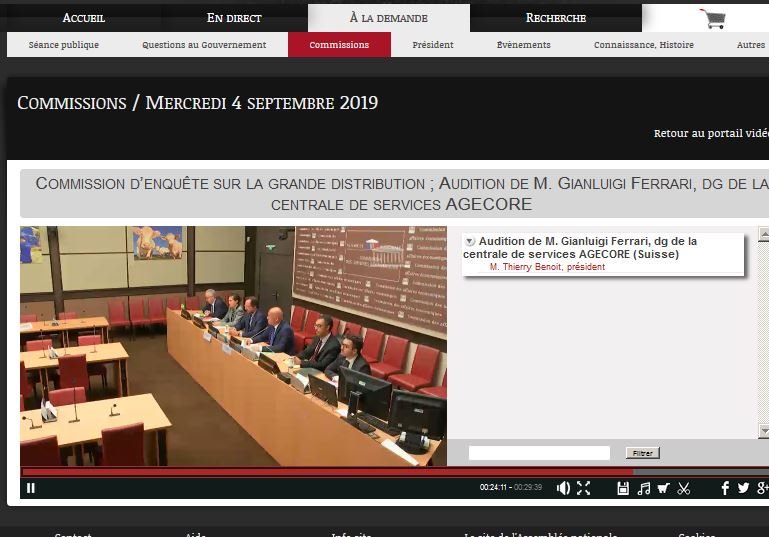Screen dimensions: 769x537
Task: Select Séance publique in the submenu
Action: tap(64, 45)
